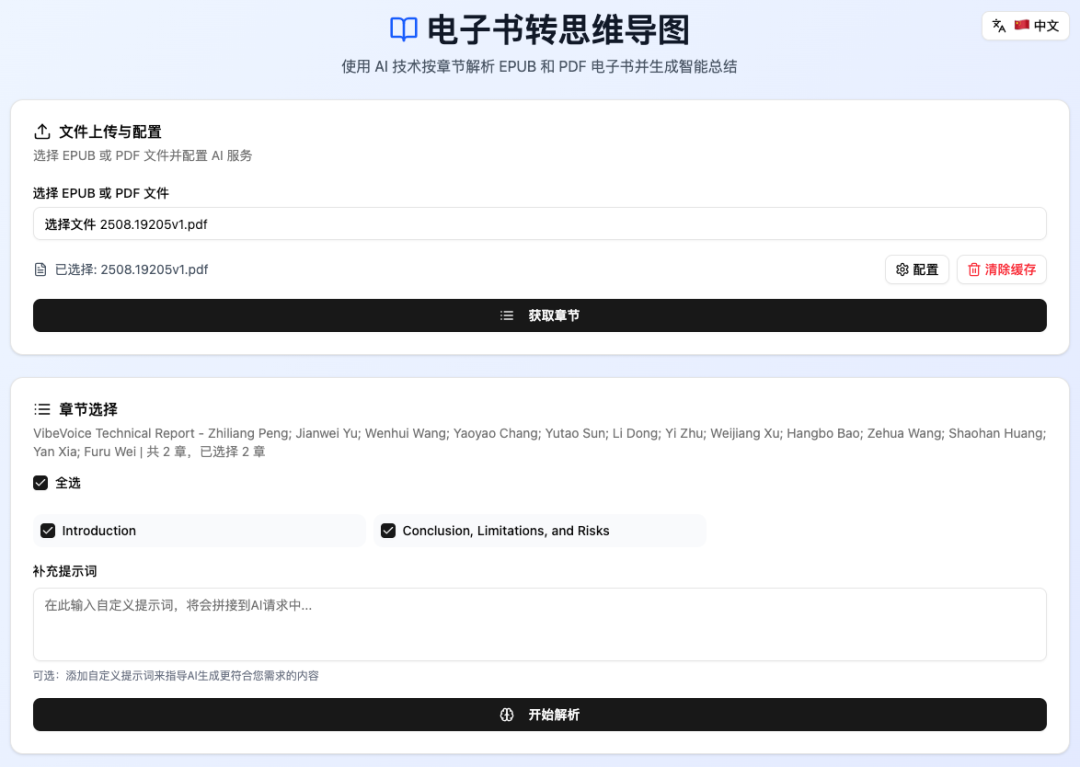The image size is (1080, 767).
Task: Uncheck Conclusion, Limitations, and Risks checkbox
Action: click(388, 530)
